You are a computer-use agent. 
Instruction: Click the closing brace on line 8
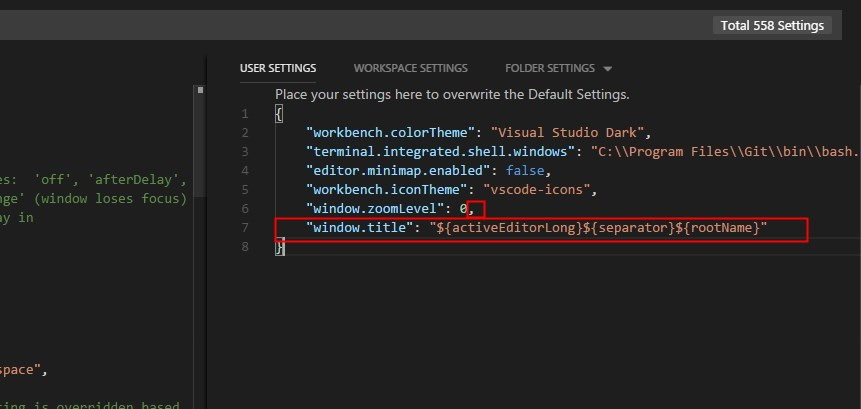point(279,248)
